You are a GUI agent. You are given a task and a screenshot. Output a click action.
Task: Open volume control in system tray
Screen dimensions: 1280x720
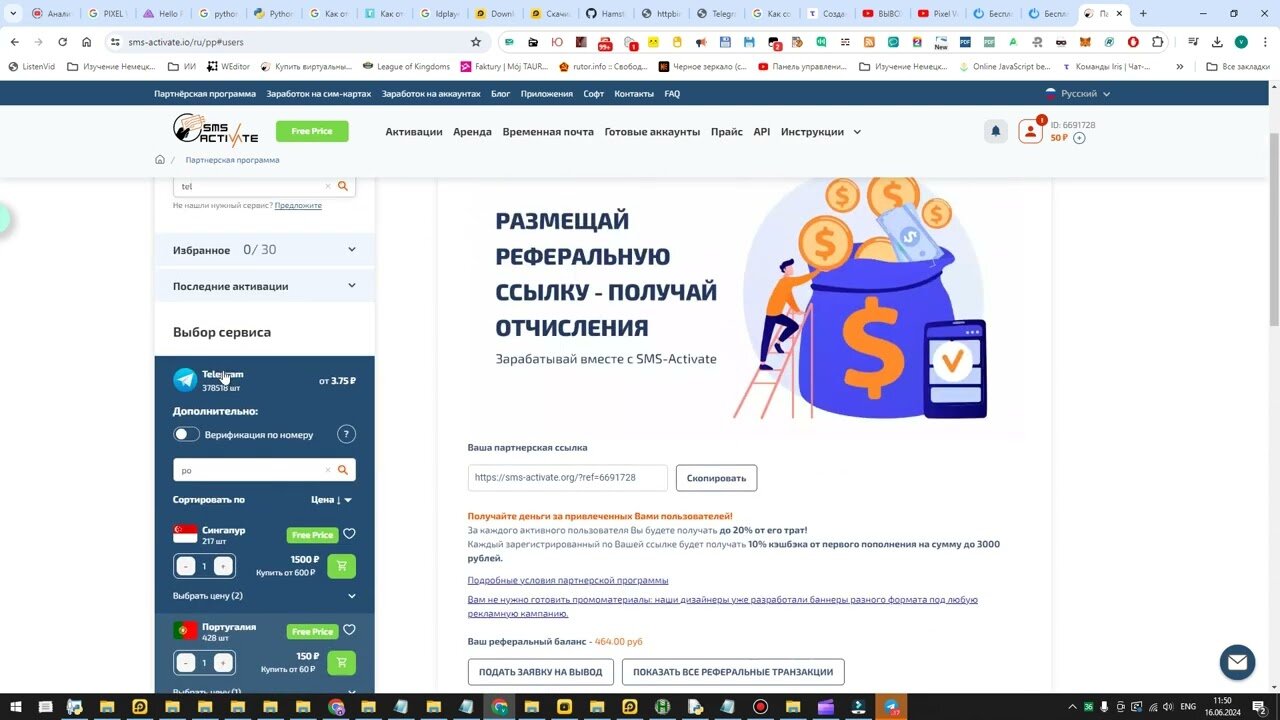pyautogui.click(x=1167, y=707)
